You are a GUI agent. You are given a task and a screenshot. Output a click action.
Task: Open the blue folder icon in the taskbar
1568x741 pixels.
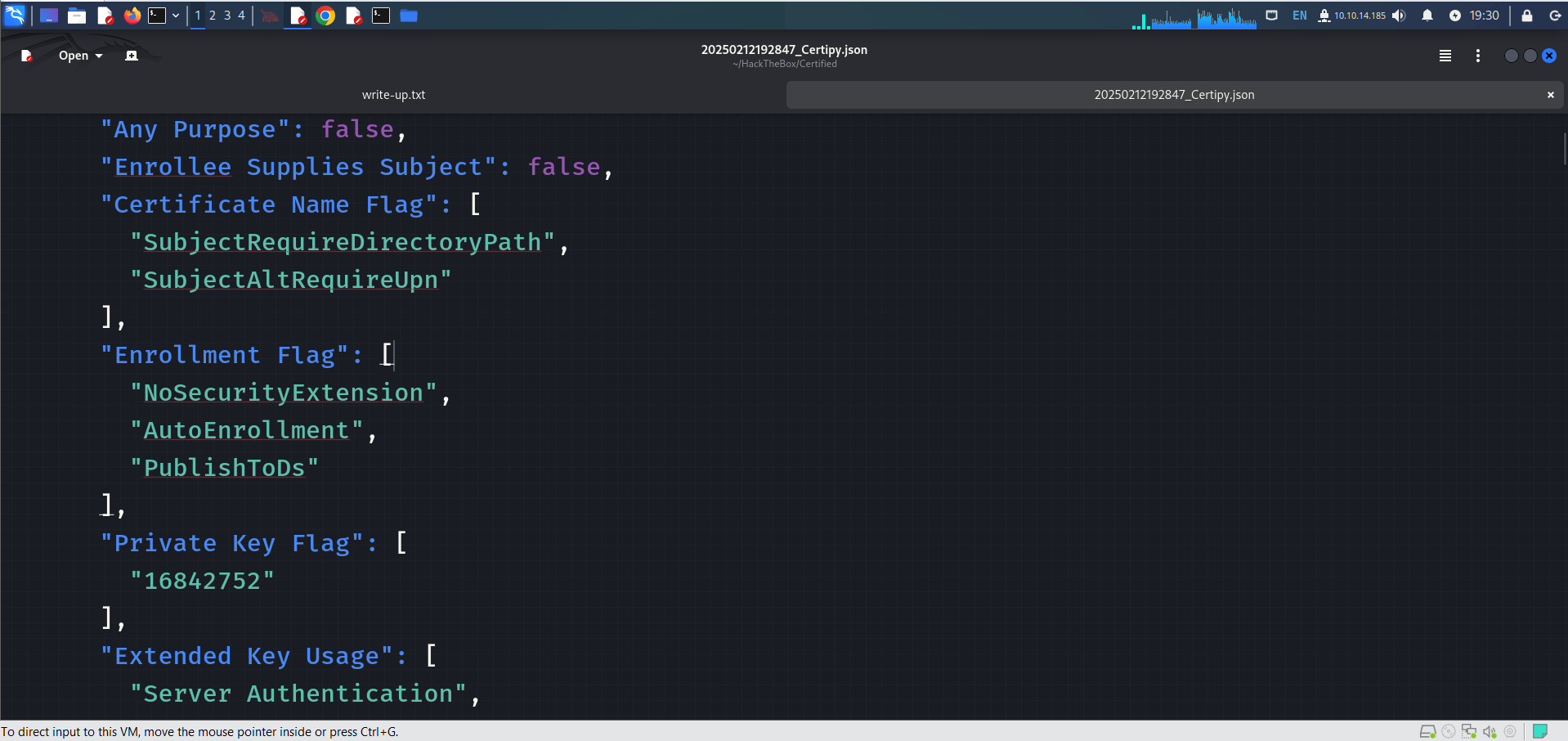point(409,16)
